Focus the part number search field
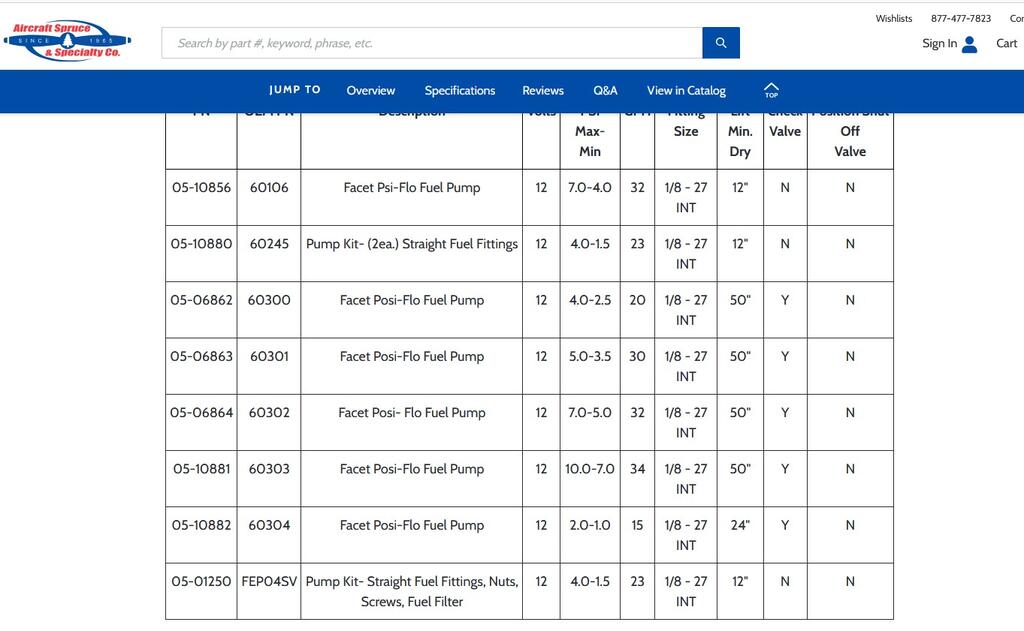 [432, 43]
